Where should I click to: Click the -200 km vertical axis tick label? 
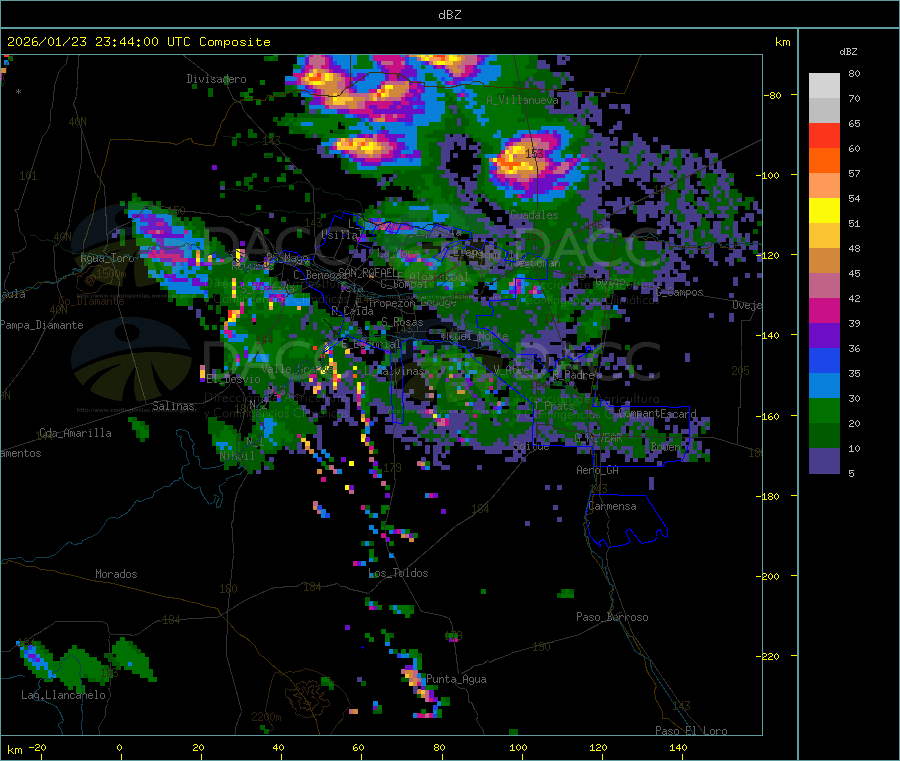(x=767, y=576)
